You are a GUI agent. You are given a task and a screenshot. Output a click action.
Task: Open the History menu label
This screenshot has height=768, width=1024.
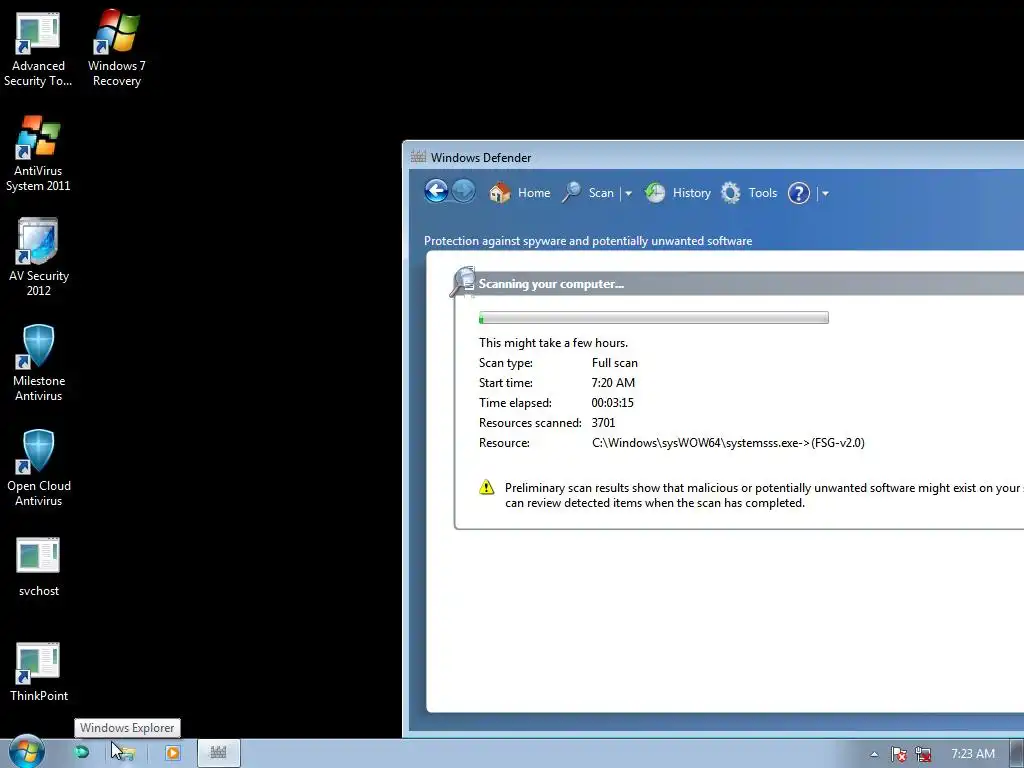[x=692, y=193]
